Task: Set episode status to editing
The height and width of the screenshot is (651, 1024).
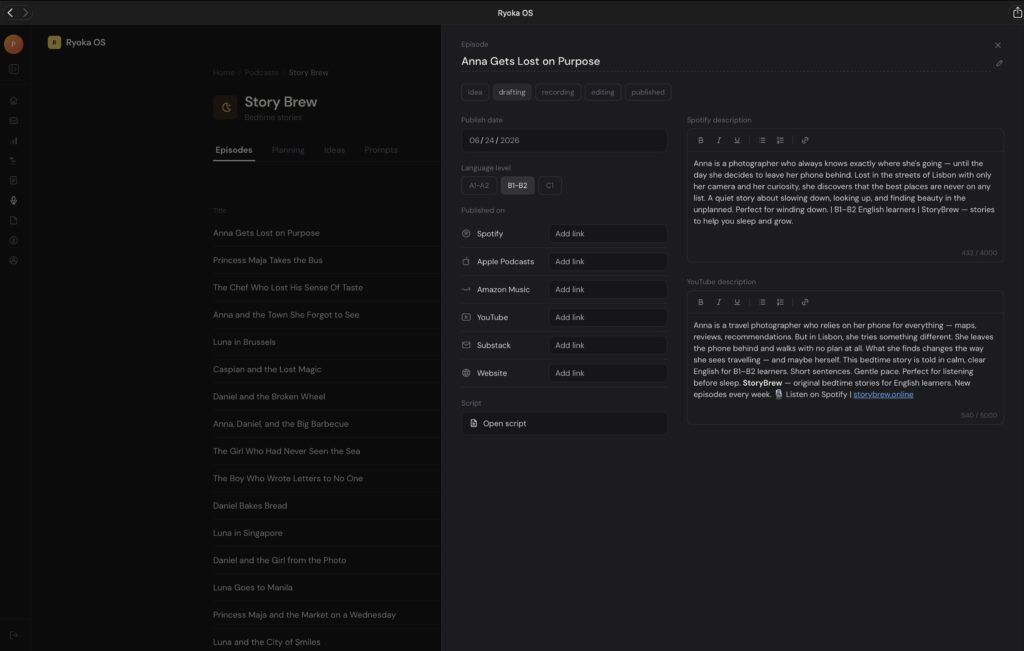Action: point(603,92)
